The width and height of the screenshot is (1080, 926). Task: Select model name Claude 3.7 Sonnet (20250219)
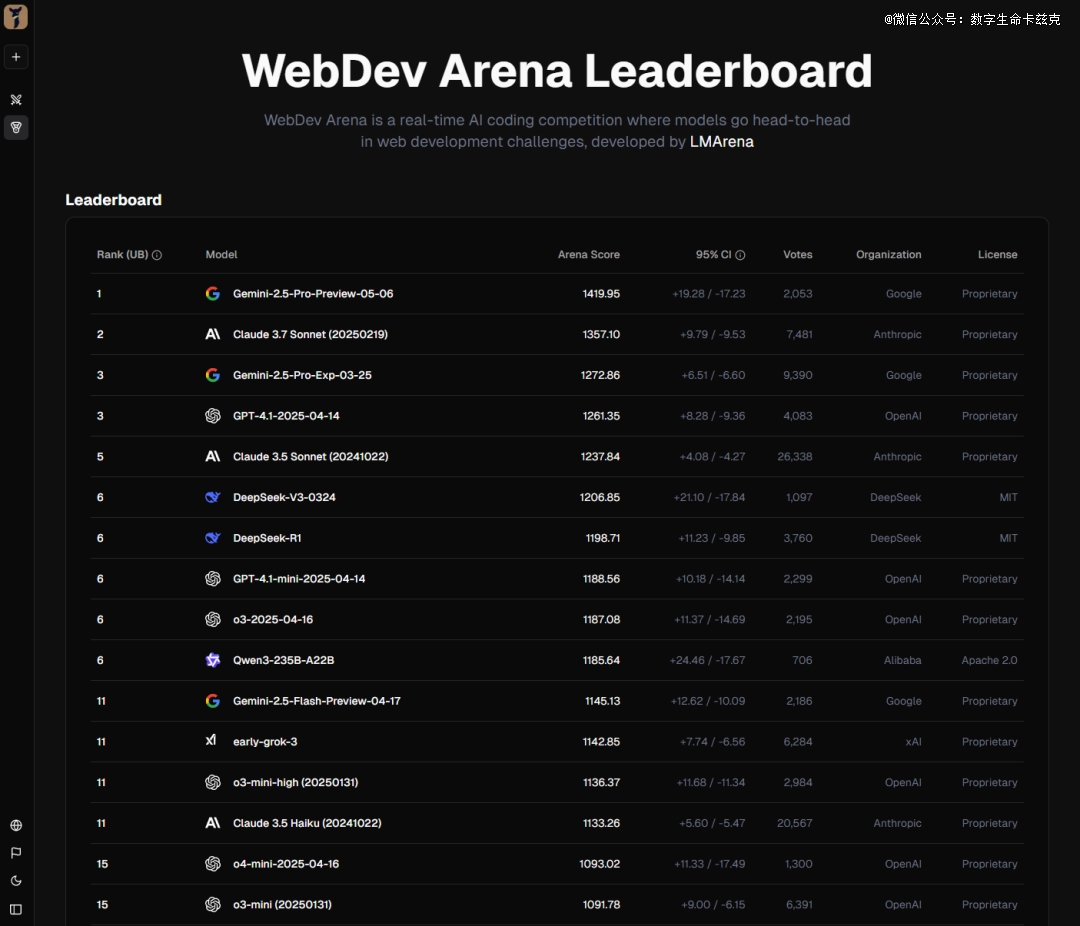click(x=310, y=334)
